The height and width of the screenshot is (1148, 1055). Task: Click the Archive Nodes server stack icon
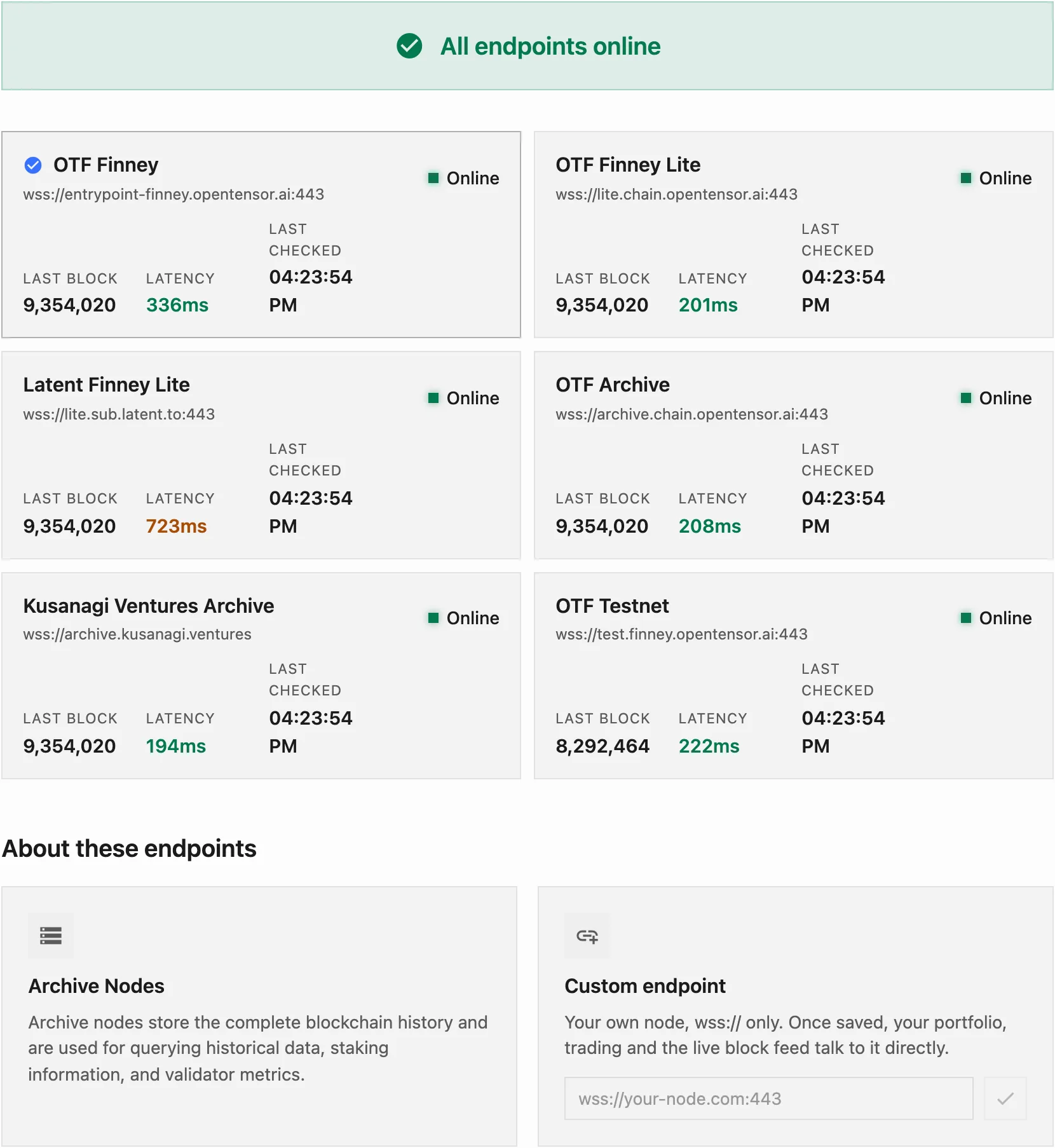click(x=51, y=936)
